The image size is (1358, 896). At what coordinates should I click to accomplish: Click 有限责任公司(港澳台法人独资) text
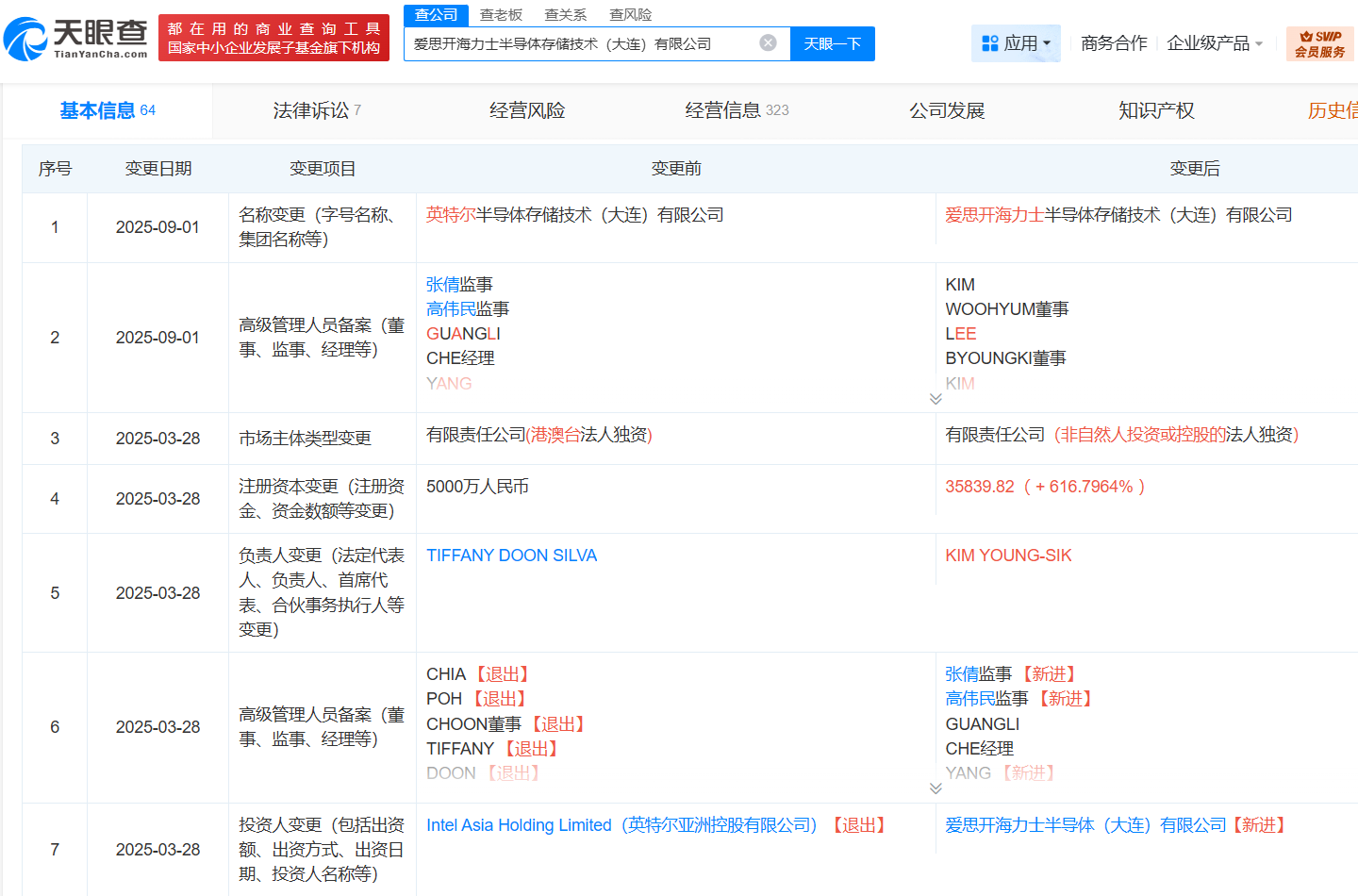(539, 435)
